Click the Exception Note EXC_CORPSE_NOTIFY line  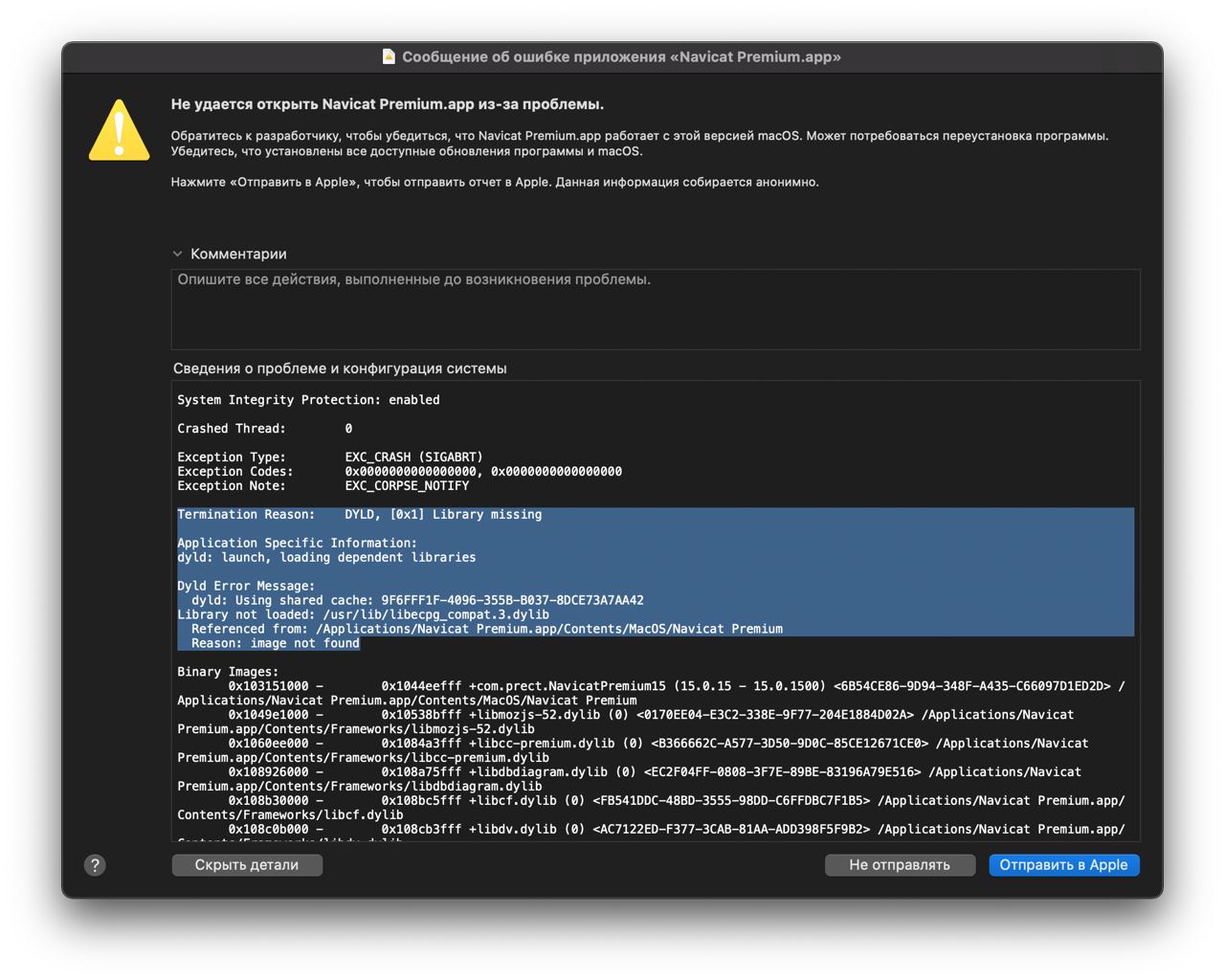click(x=323, y=486)
